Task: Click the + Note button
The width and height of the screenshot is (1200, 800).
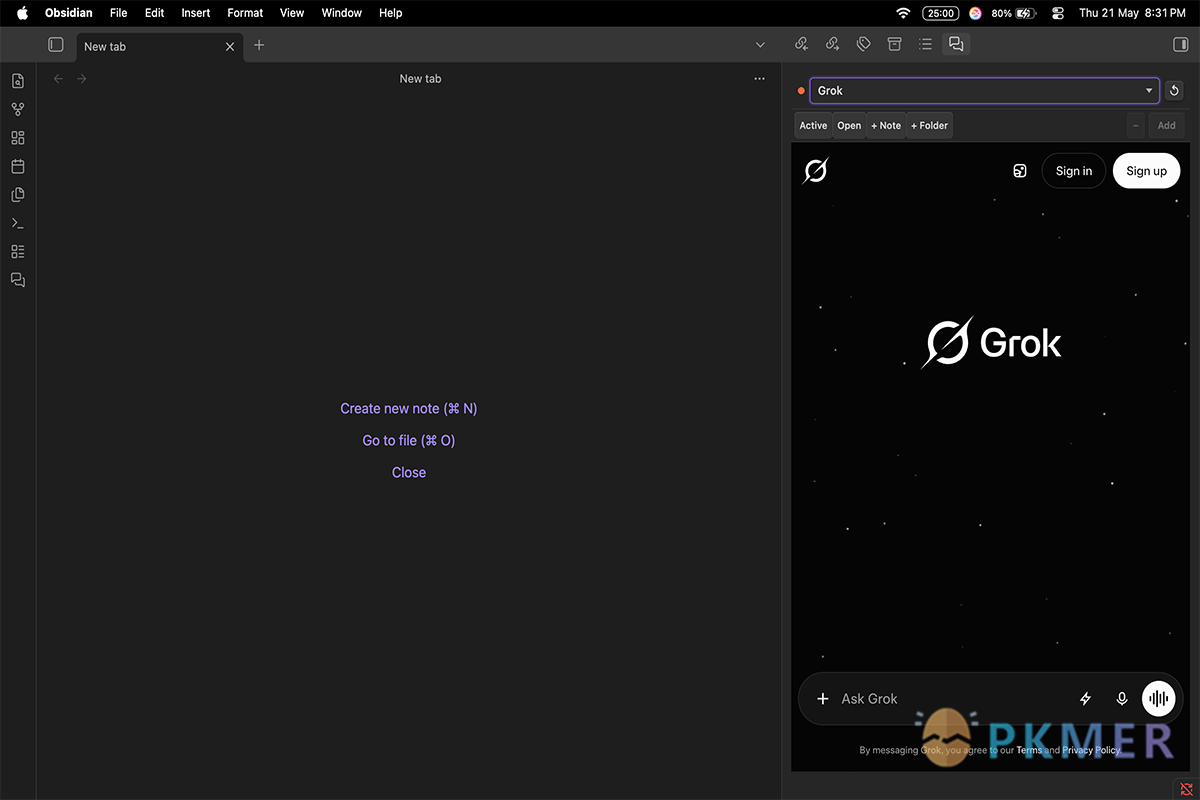Action: pos(886,125)
